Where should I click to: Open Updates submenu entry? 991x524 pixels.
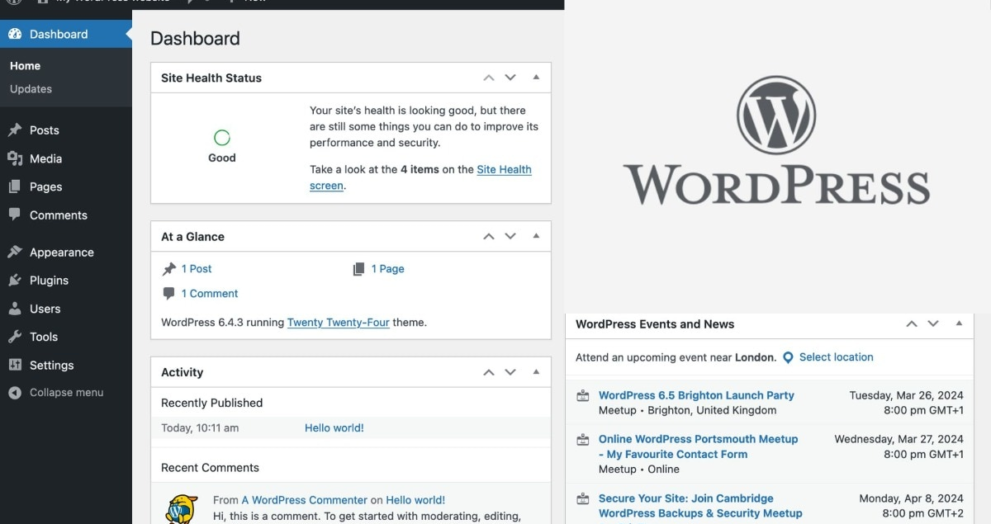click(x=31, y=89)
